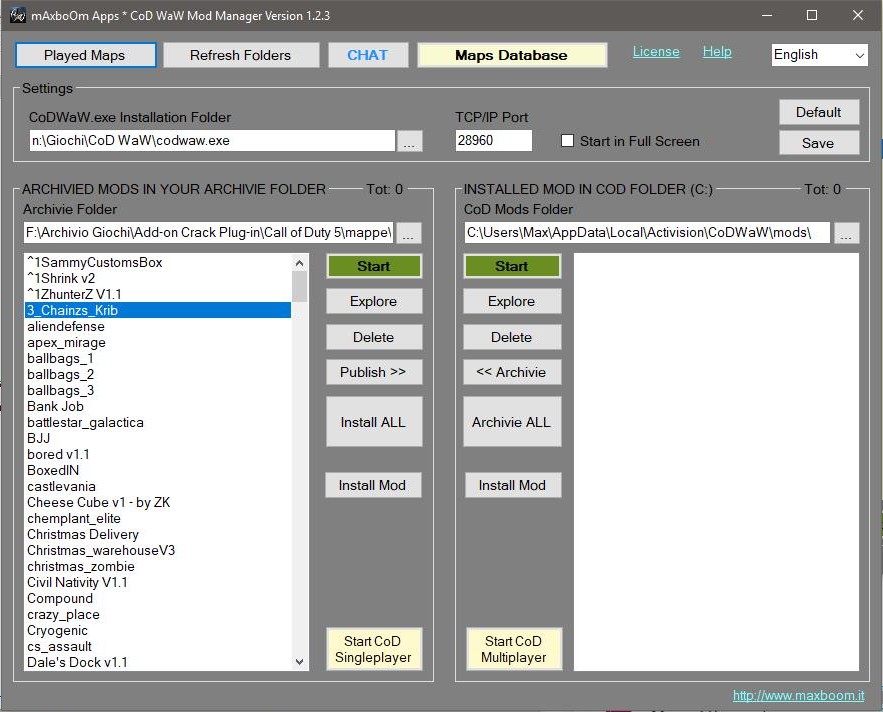Start the selected installed mod
This screenshot has width=883, height=712.
pyautogui.click(x=512, y=266)
